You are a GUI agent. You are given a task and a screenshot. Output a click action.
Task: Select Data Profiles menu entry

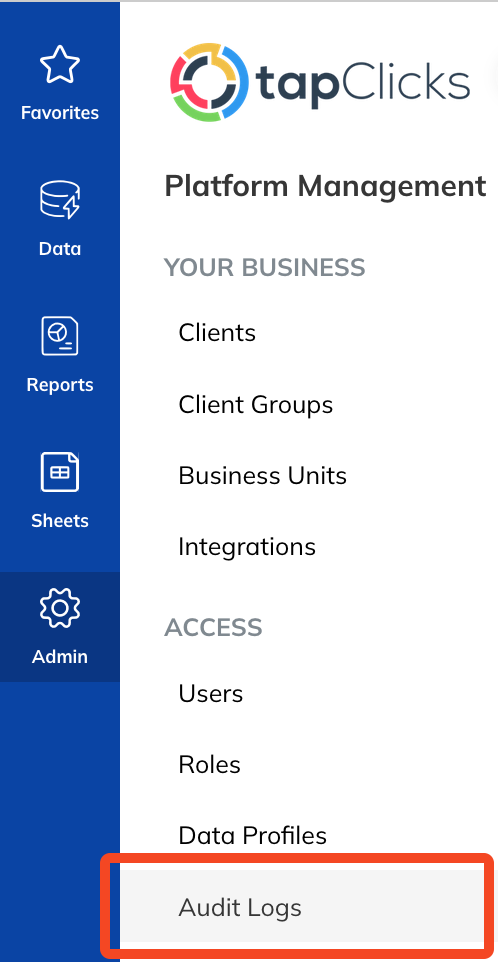(253, 836)
